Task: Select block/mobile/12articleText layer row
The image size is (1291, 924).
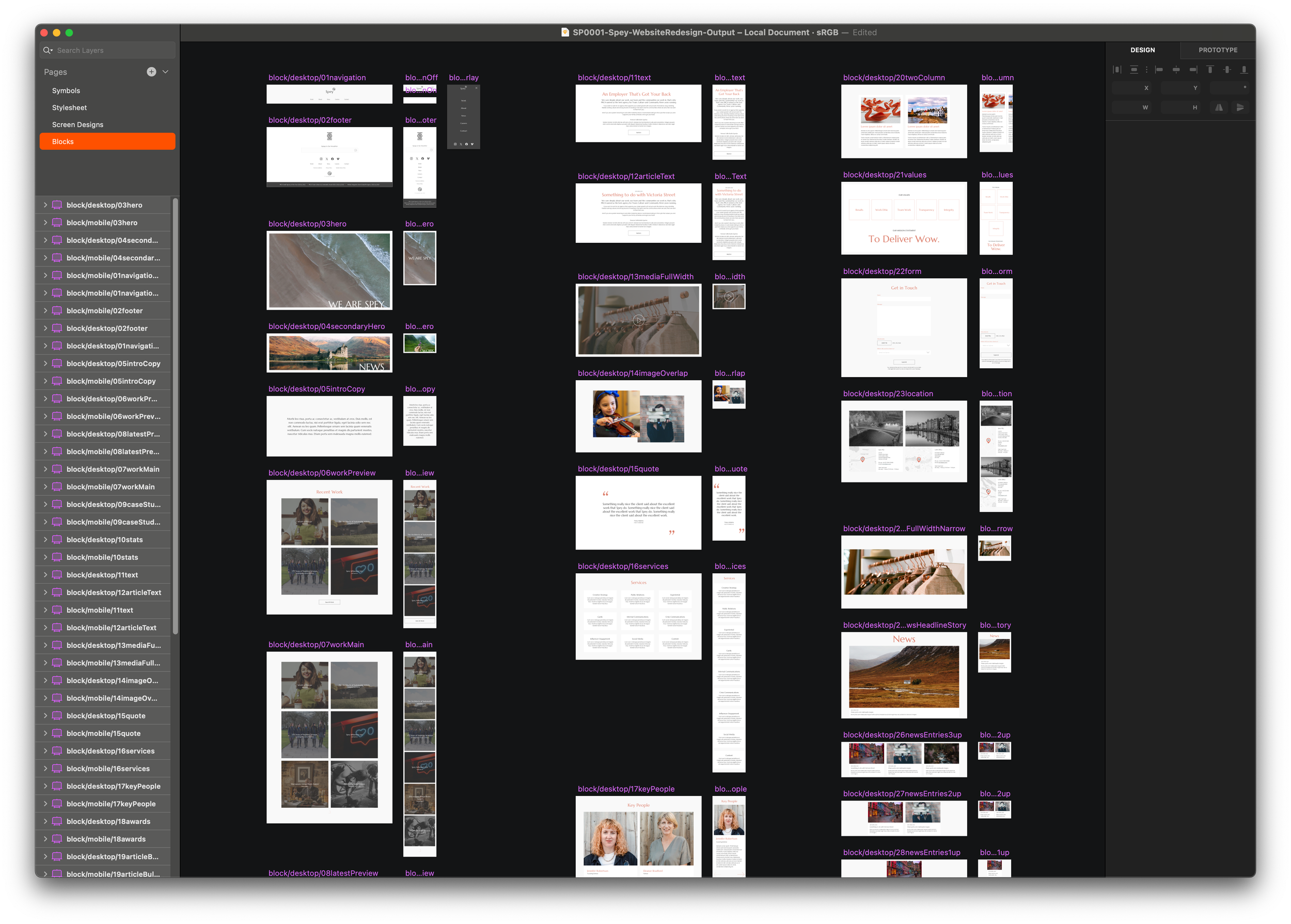Action: coord(103,628)
